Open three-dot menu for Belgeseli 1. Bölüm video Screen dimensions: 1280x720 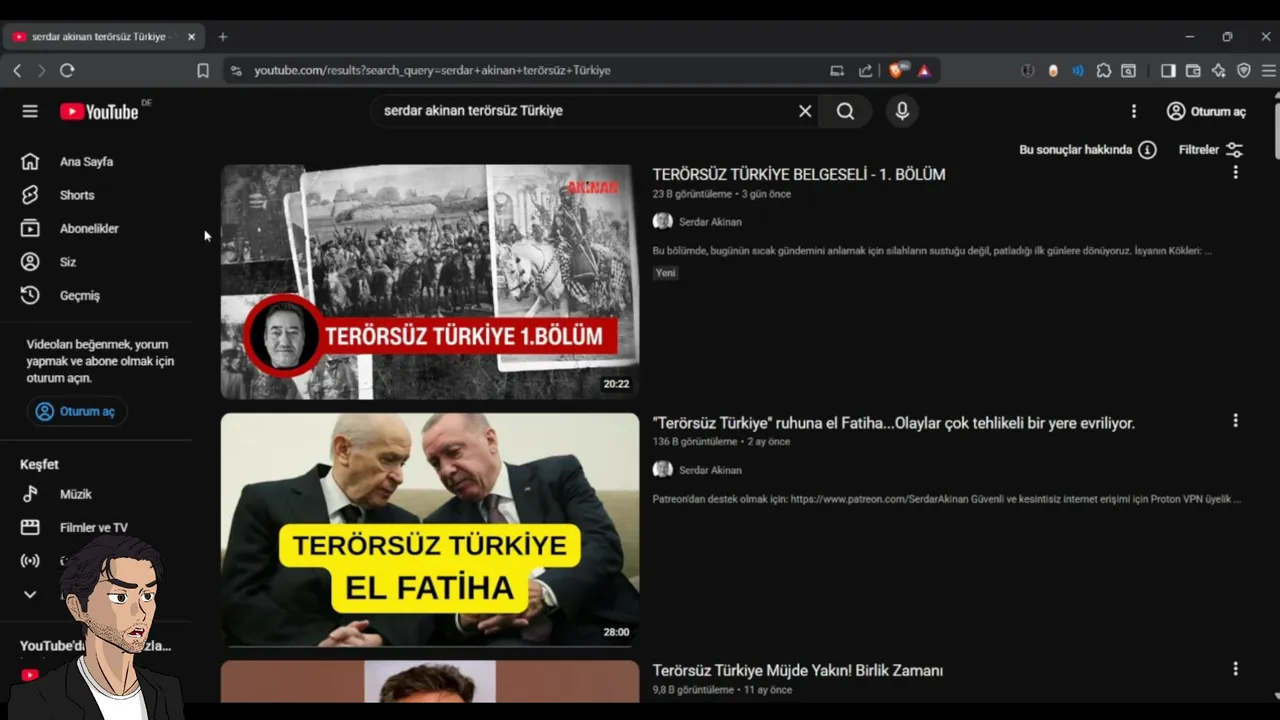pyautogui.click(x=1235, y=172)
